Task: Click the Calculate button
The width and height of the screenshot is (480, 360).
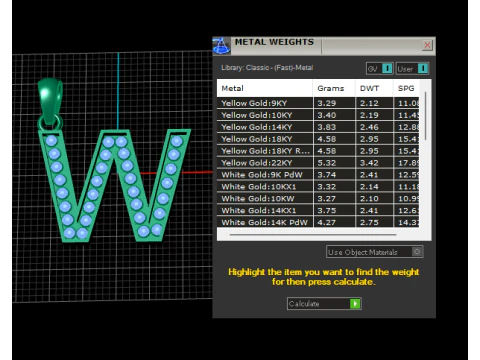Action: 324,304
